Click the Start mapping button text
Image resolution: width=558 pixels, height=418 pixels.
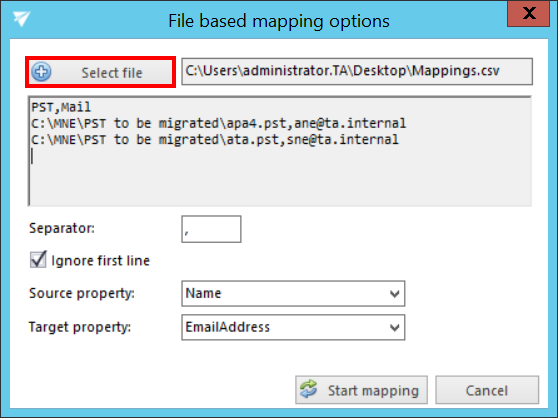(373, 391)
